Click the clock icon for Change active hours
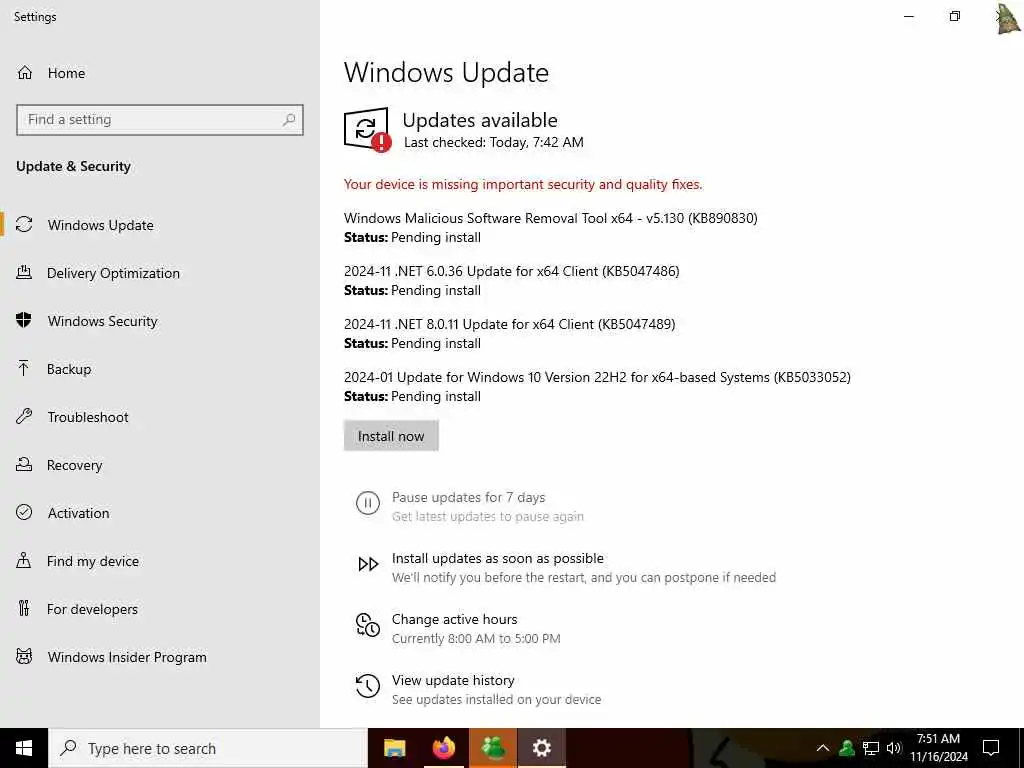Viewport: 1024px width, 768px height. (x=368, y=625)
